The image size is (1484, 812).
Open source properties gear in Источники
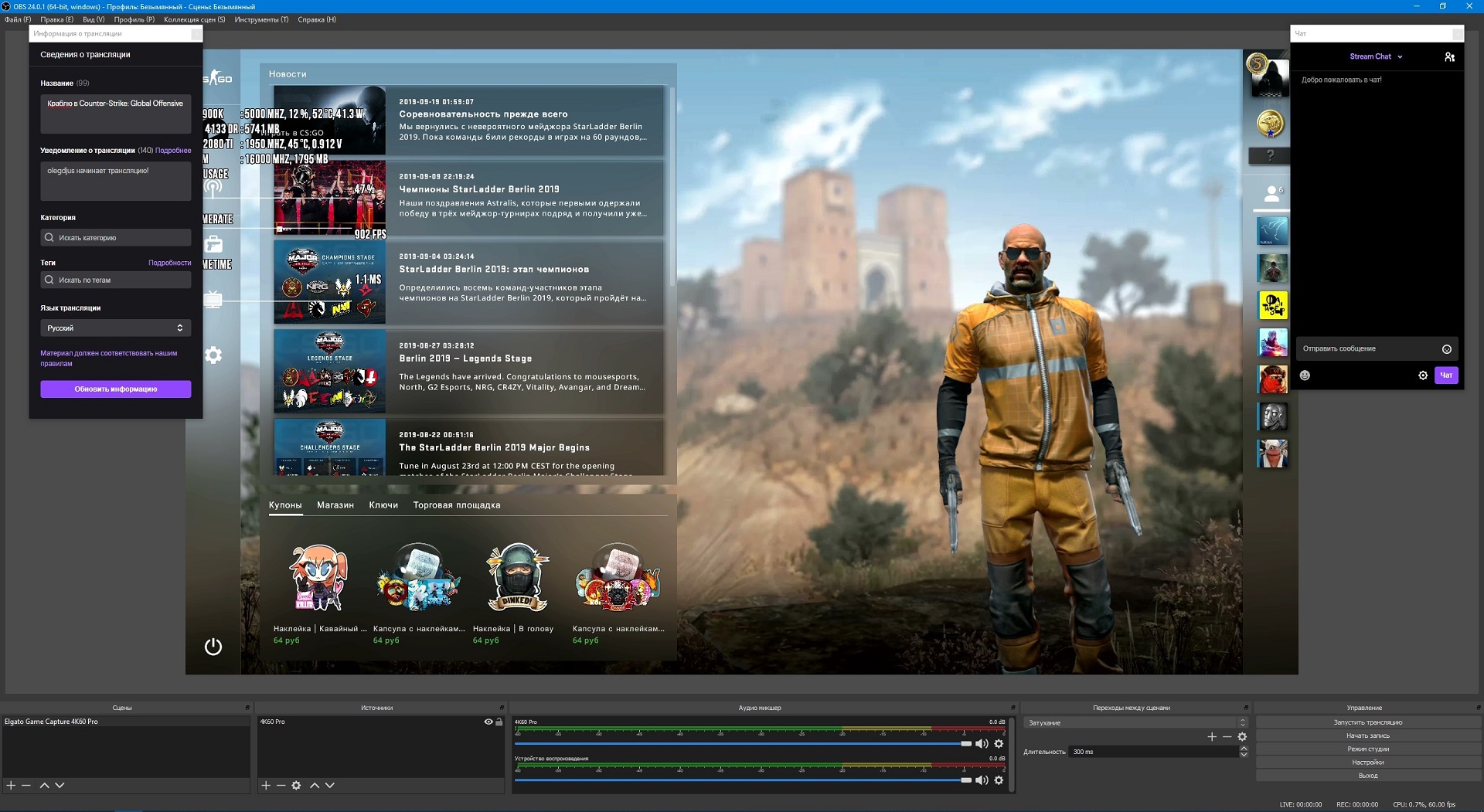(296, 785)
